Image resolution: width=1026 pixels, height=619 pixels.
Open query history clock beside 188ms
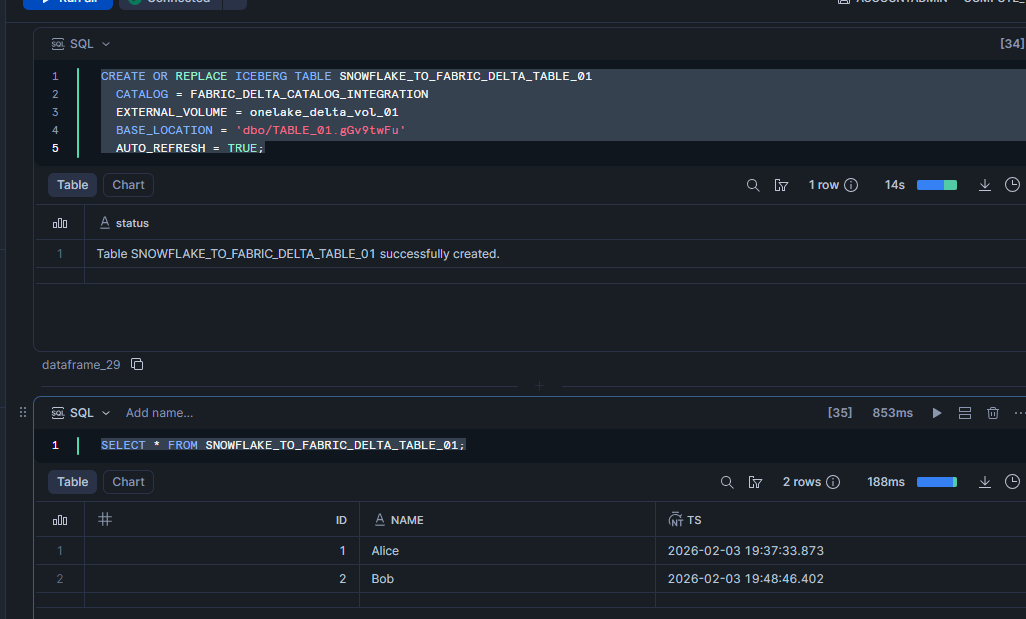point(1012,482)
